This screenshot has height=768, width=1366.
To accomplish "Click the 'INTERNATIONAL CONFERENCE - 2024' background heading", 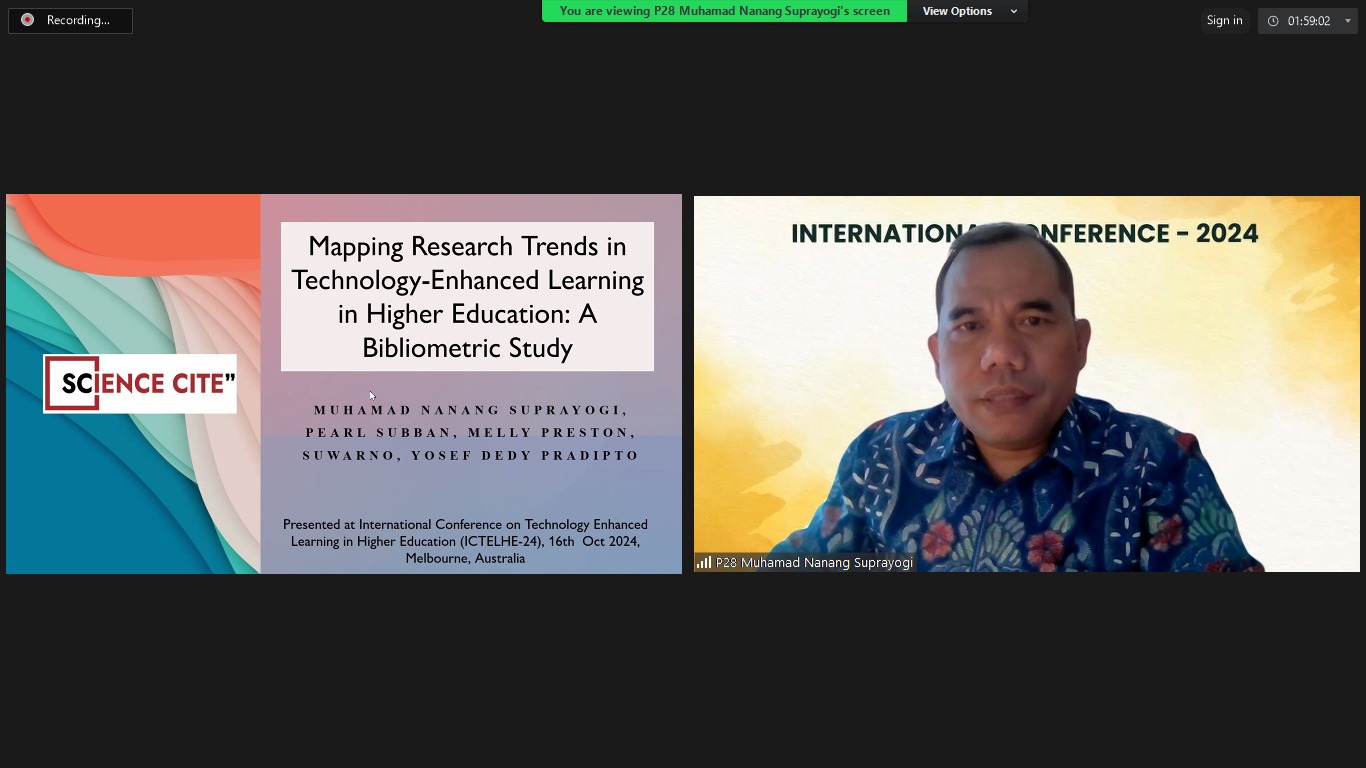I will tap(1025, 233).
